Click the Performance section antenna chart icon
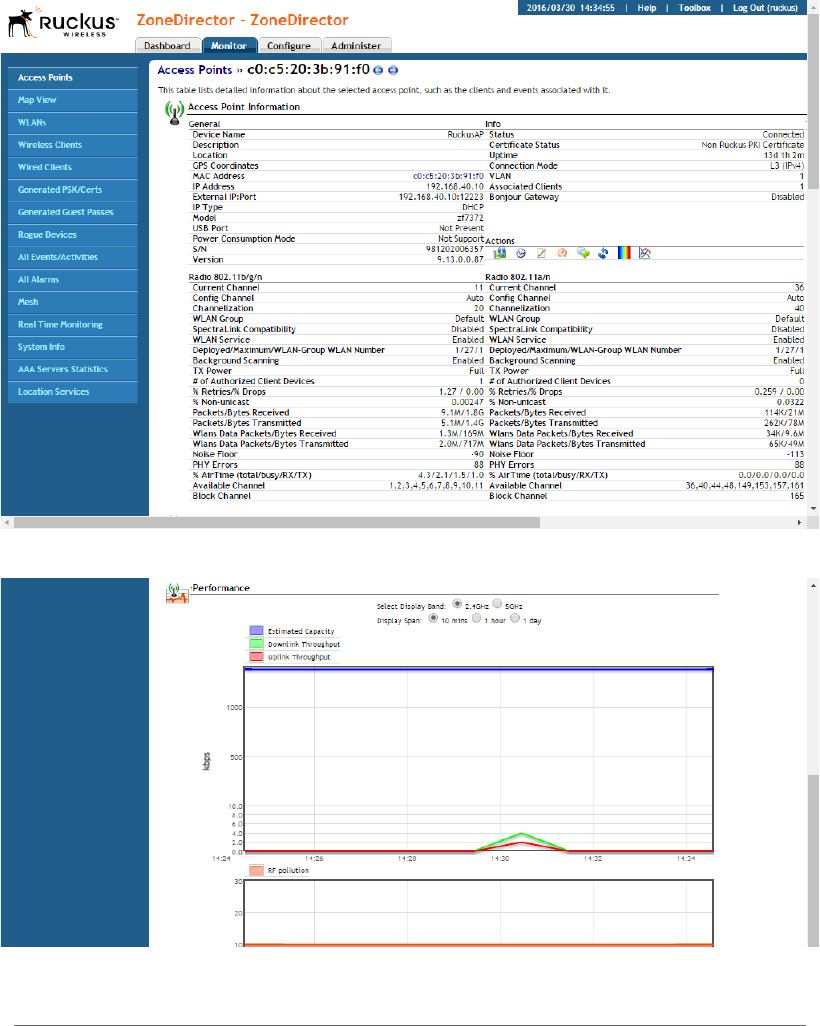 click(177, 593)
